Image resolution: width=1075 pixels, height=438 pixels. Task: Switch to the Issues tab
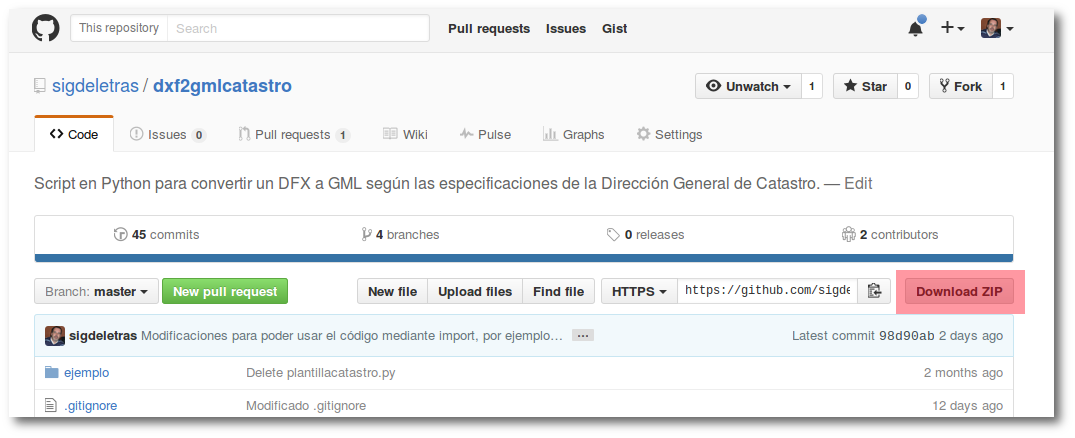pos(167,134)
